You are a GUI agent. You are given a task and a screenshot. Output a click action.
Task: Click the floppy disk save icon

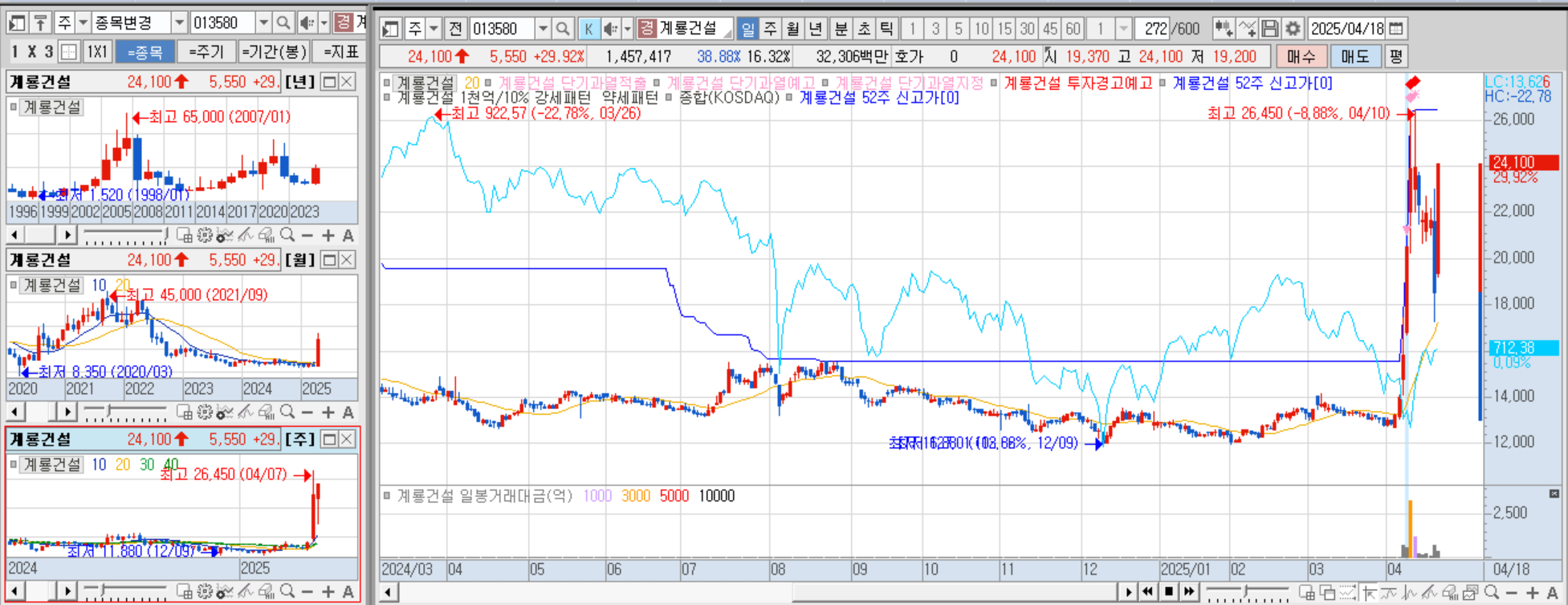pyautogui.click(x=1269, y=29)
